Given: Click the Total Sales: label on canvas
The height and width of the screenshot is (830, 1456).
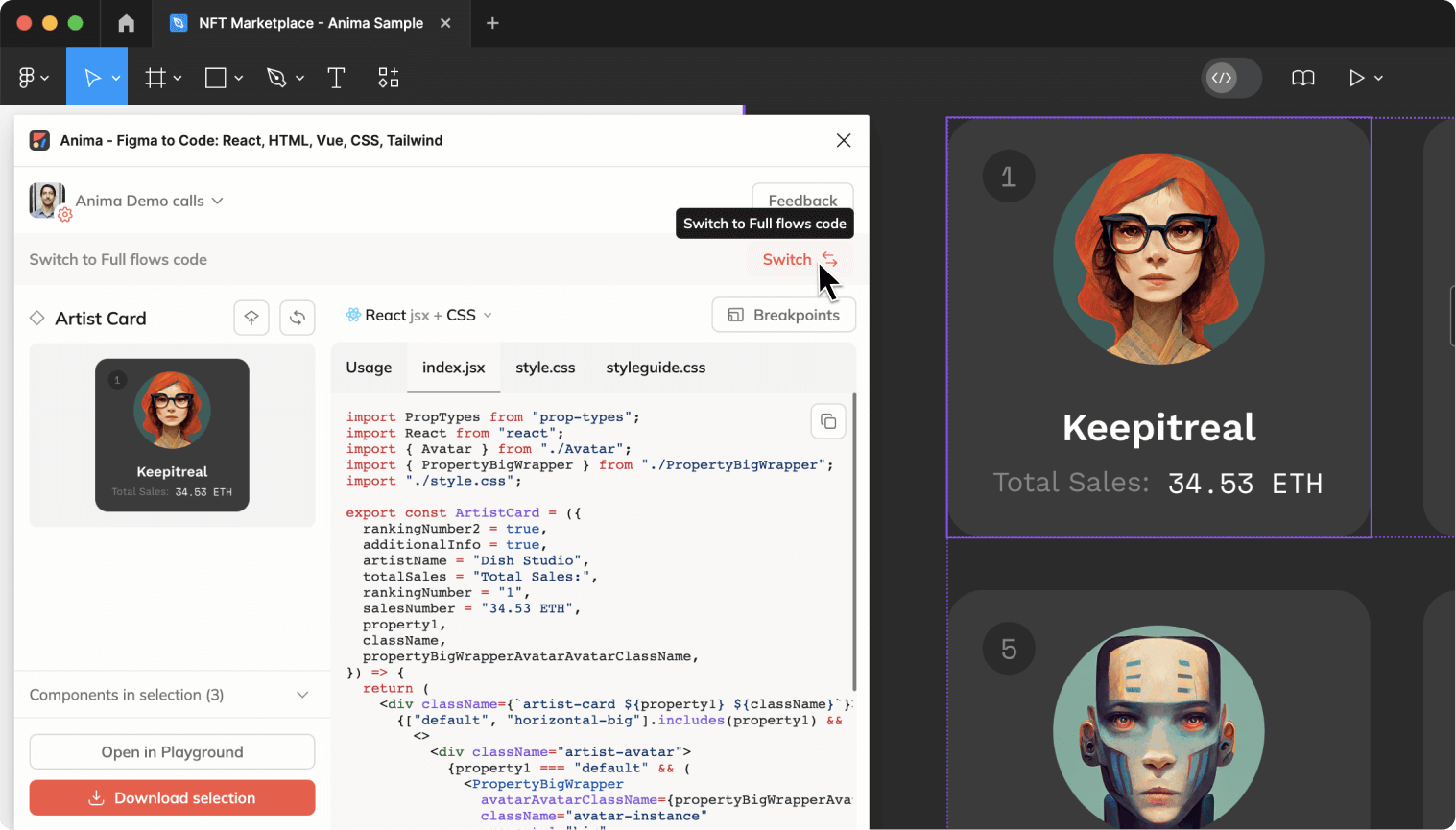Looking at the screenshot, I should (x=1071, y=482).
